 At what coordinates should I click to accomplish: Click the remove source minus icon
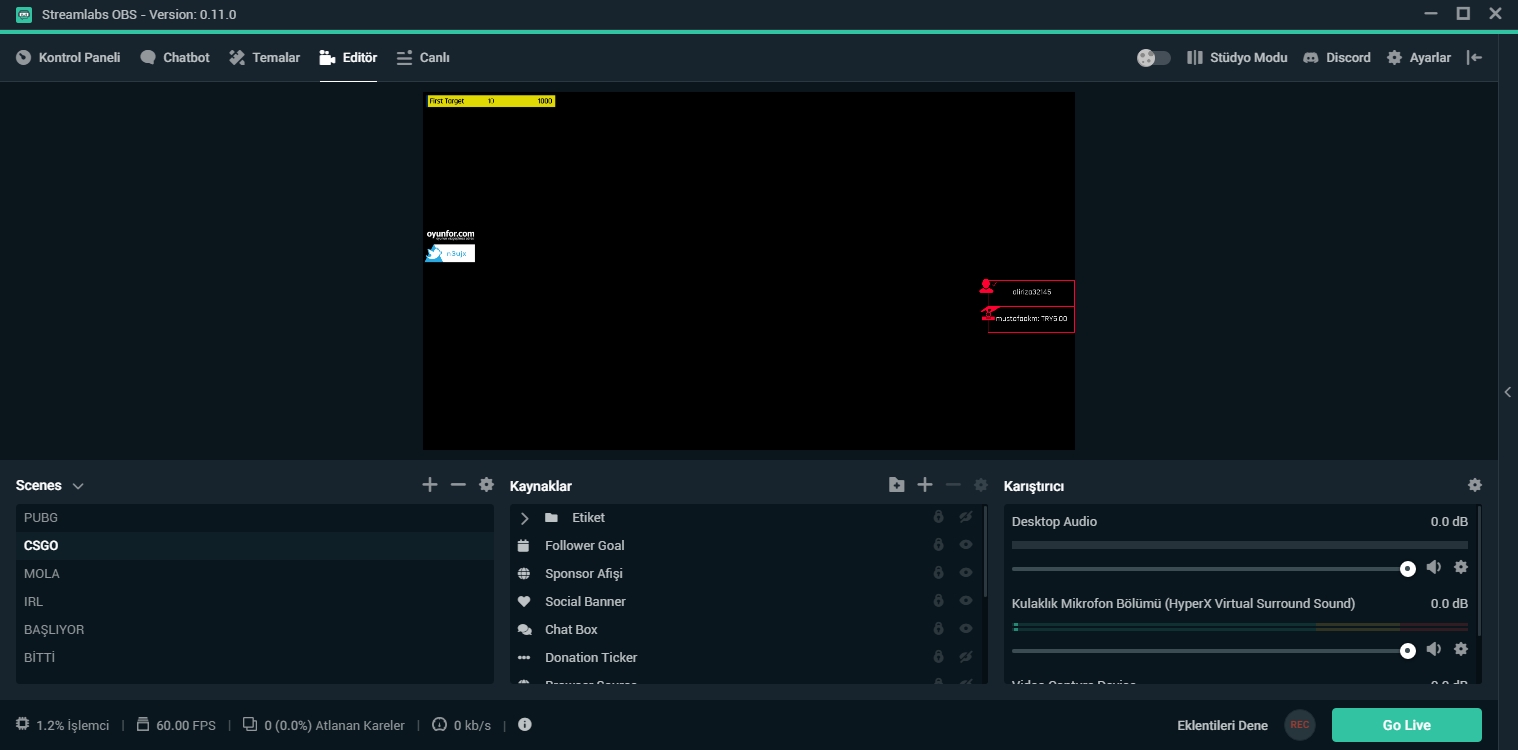953,485
